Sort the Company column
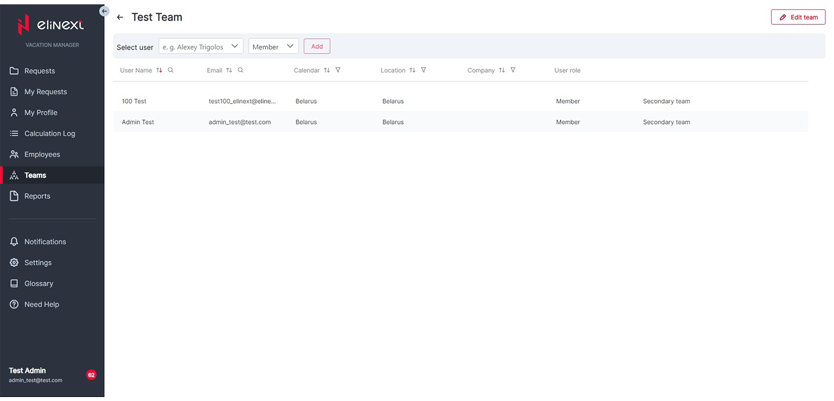 [x=502, y=70]
